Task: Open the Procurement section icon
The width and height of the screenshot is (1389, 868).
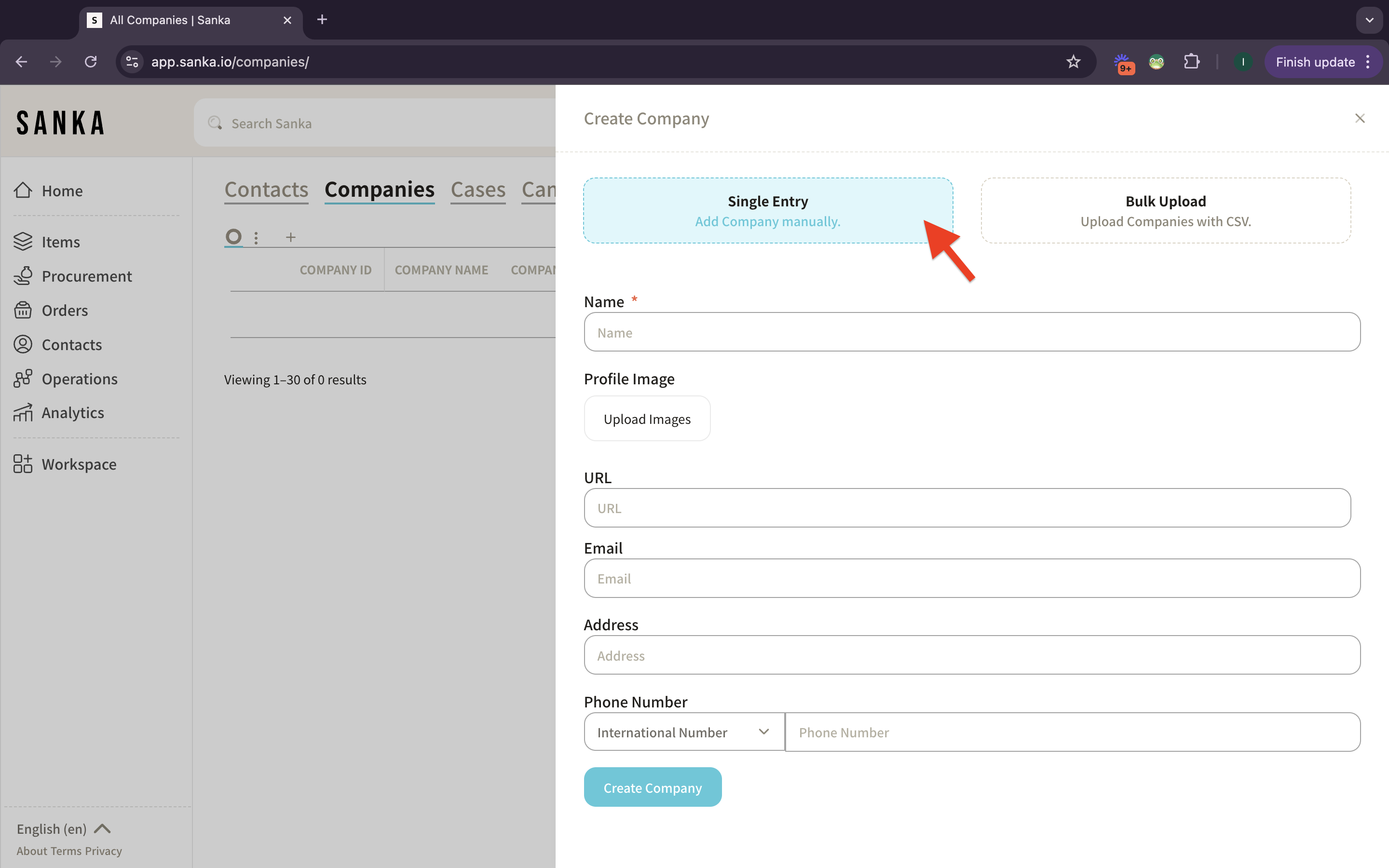Action: (x=23, y=276)
